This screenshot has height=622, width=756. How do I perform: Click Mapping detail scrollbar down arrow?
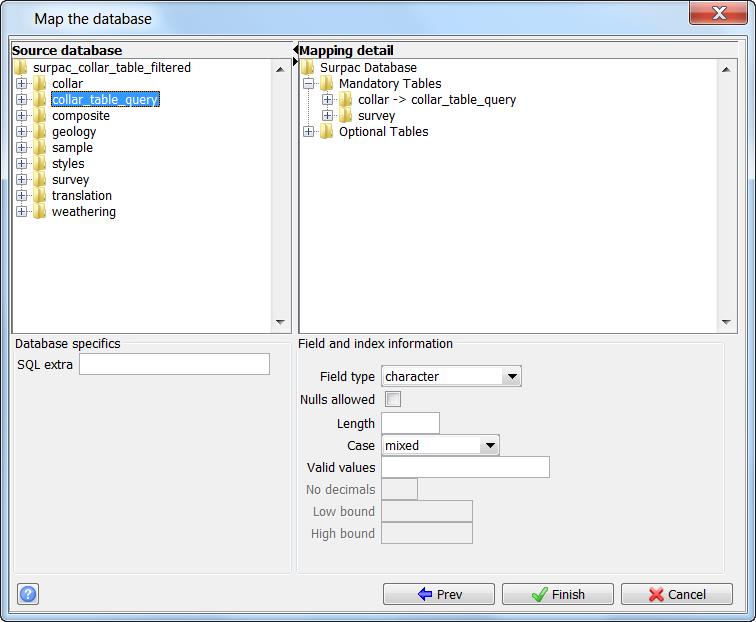coord(726,322)
